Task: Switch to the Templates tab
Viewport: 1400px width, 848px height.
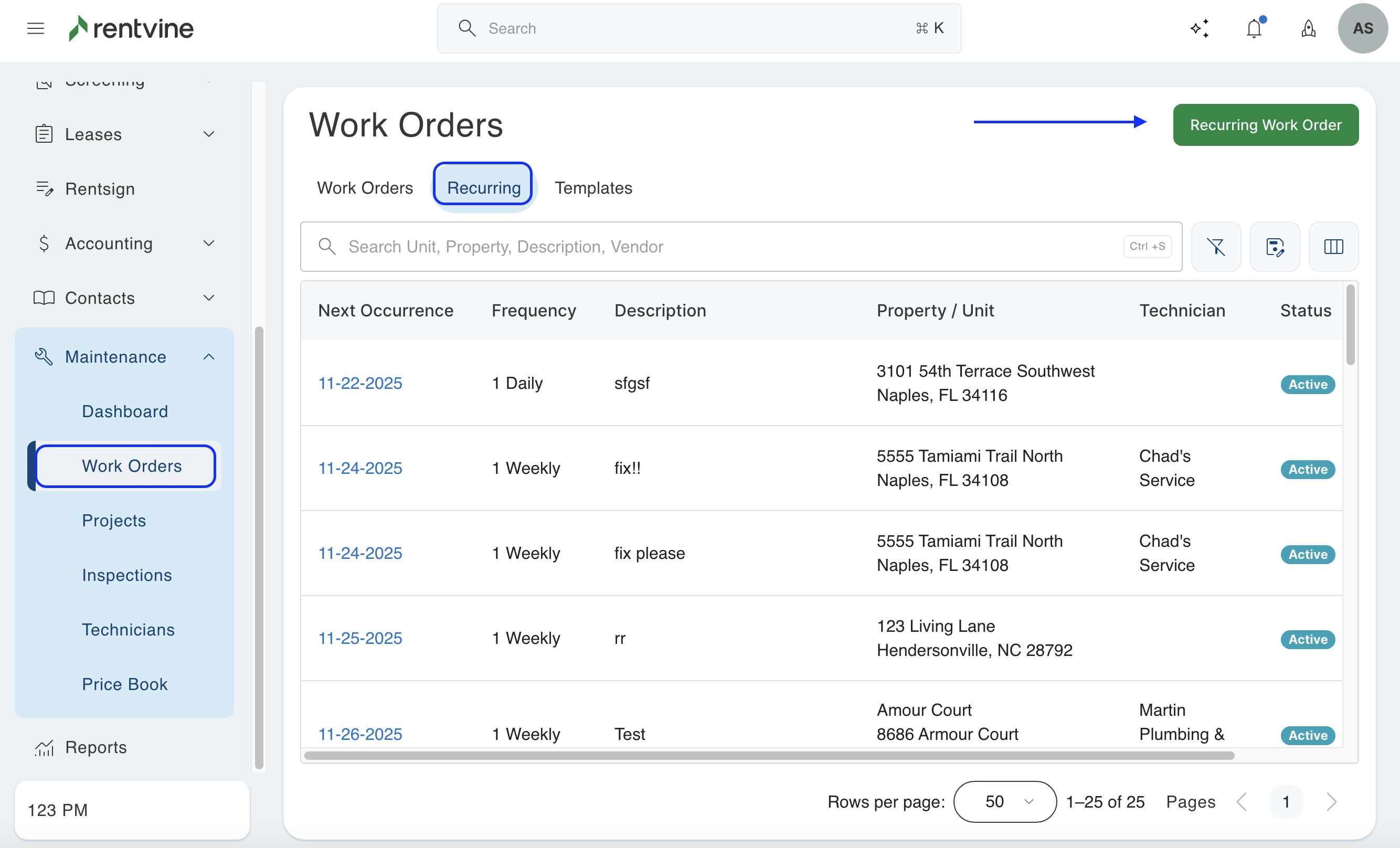Action: click(x=592, y=187)
